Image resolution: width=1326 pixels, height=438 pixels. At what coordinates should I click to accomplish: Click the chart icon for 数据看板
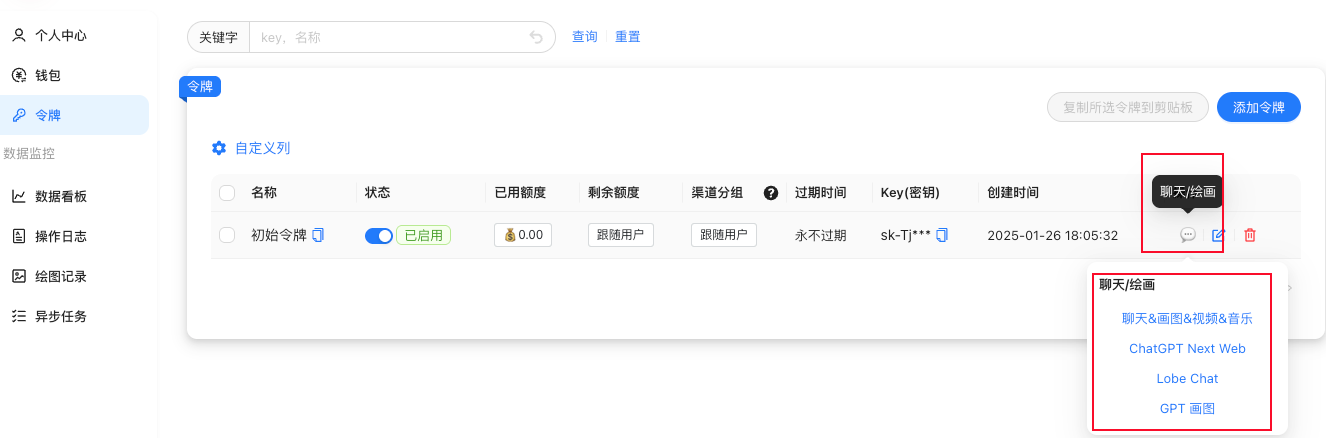[18, 196]
